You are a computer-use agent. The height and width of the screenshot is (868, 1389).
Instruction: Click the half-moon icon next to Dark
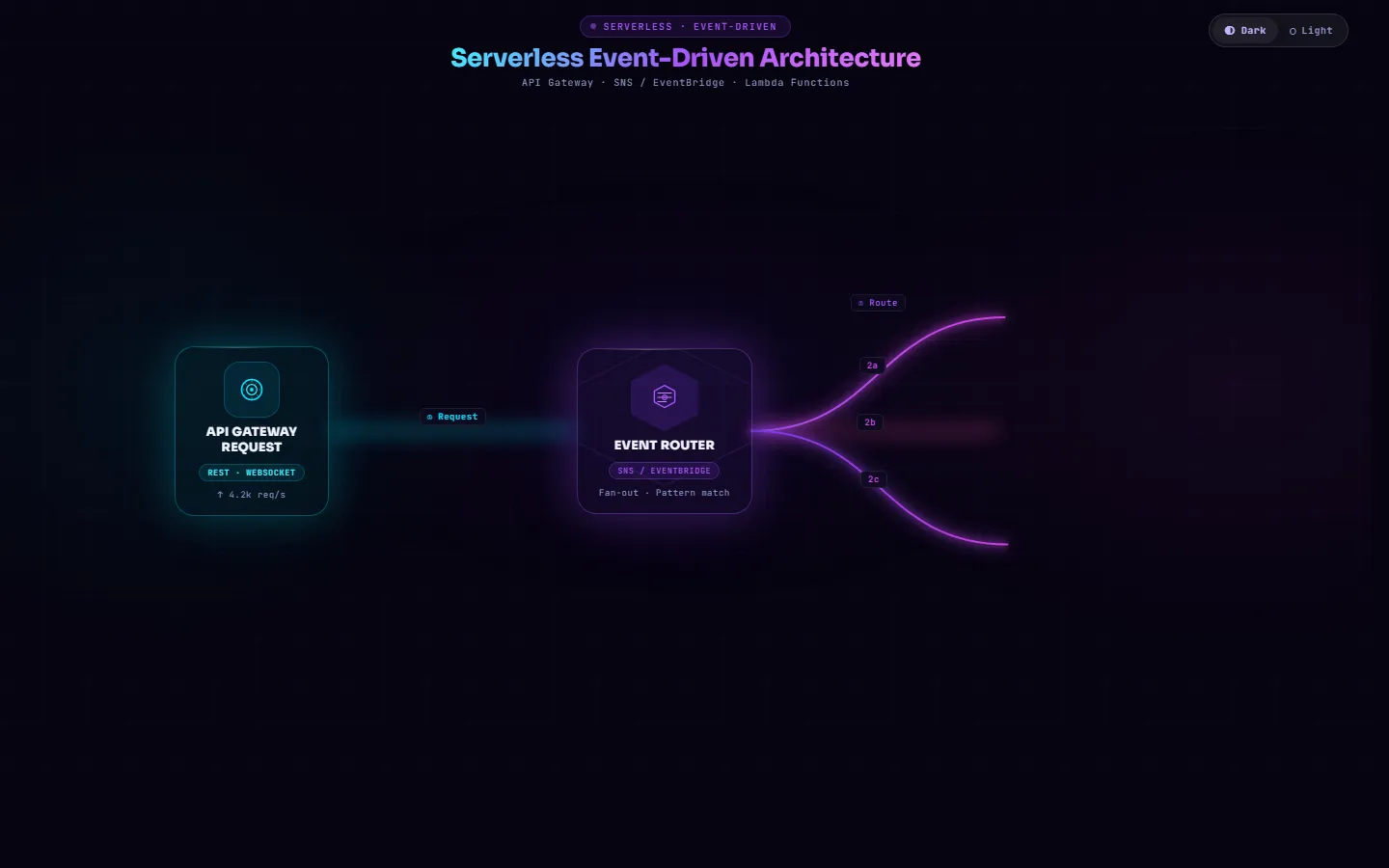[x=1228, y=30]
